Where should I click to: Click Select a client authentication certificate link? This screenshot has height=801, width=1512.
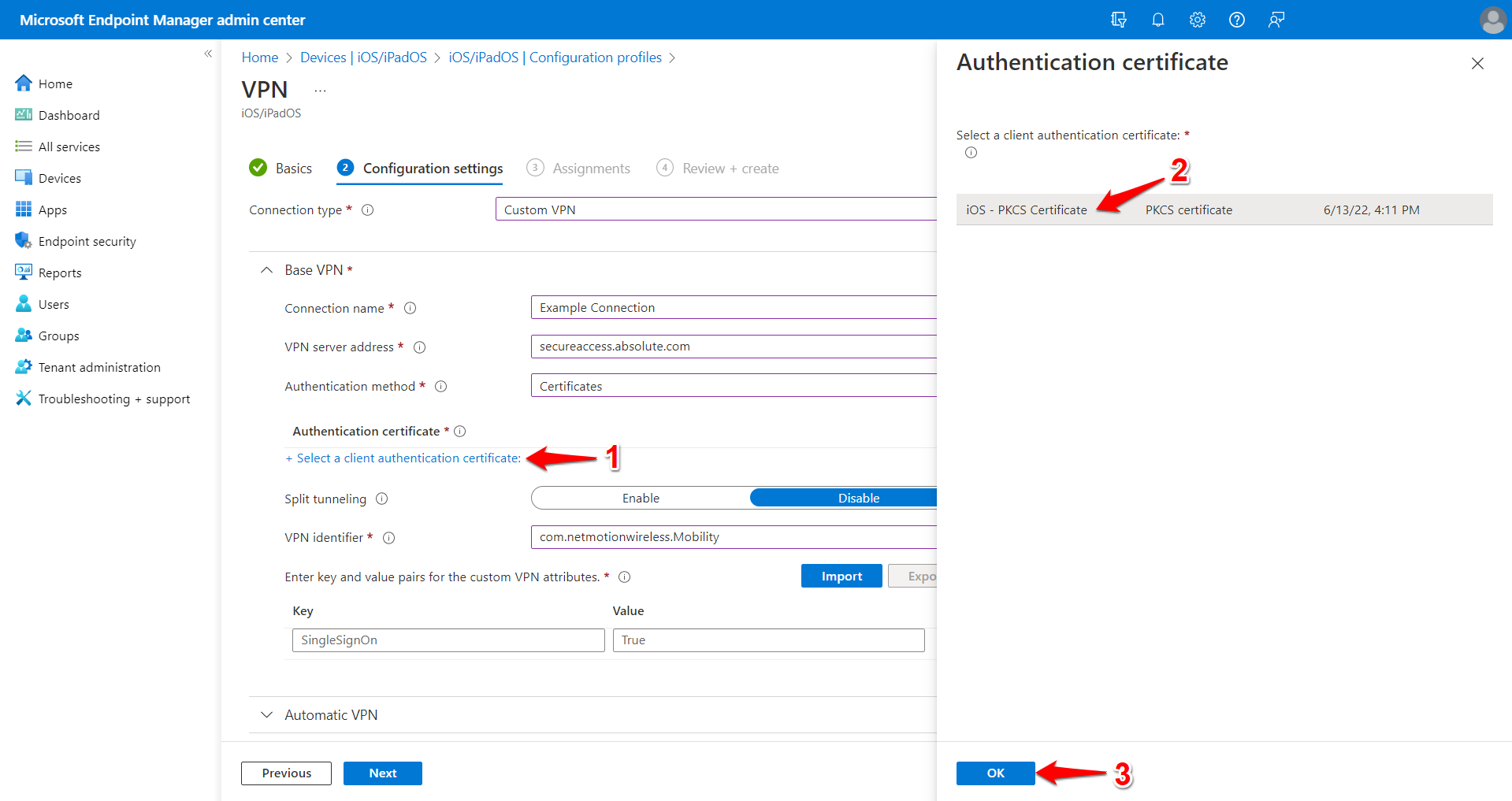tap(402, 458)
